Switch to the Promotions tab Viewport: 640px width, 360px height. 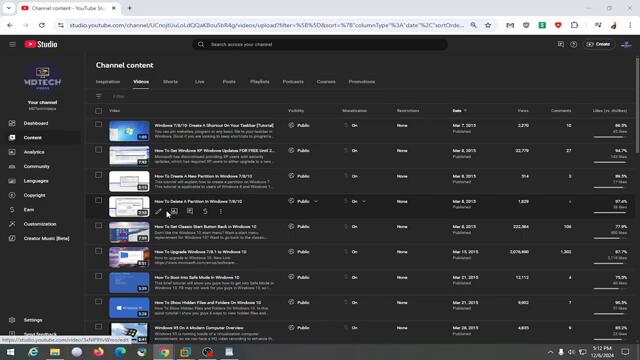coord(362,82)
